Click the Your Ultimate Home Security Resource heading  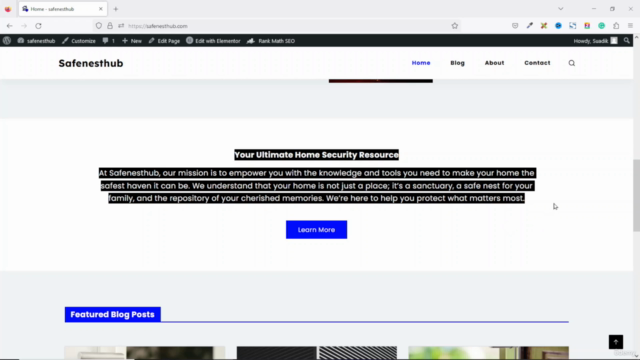point(316,155)
